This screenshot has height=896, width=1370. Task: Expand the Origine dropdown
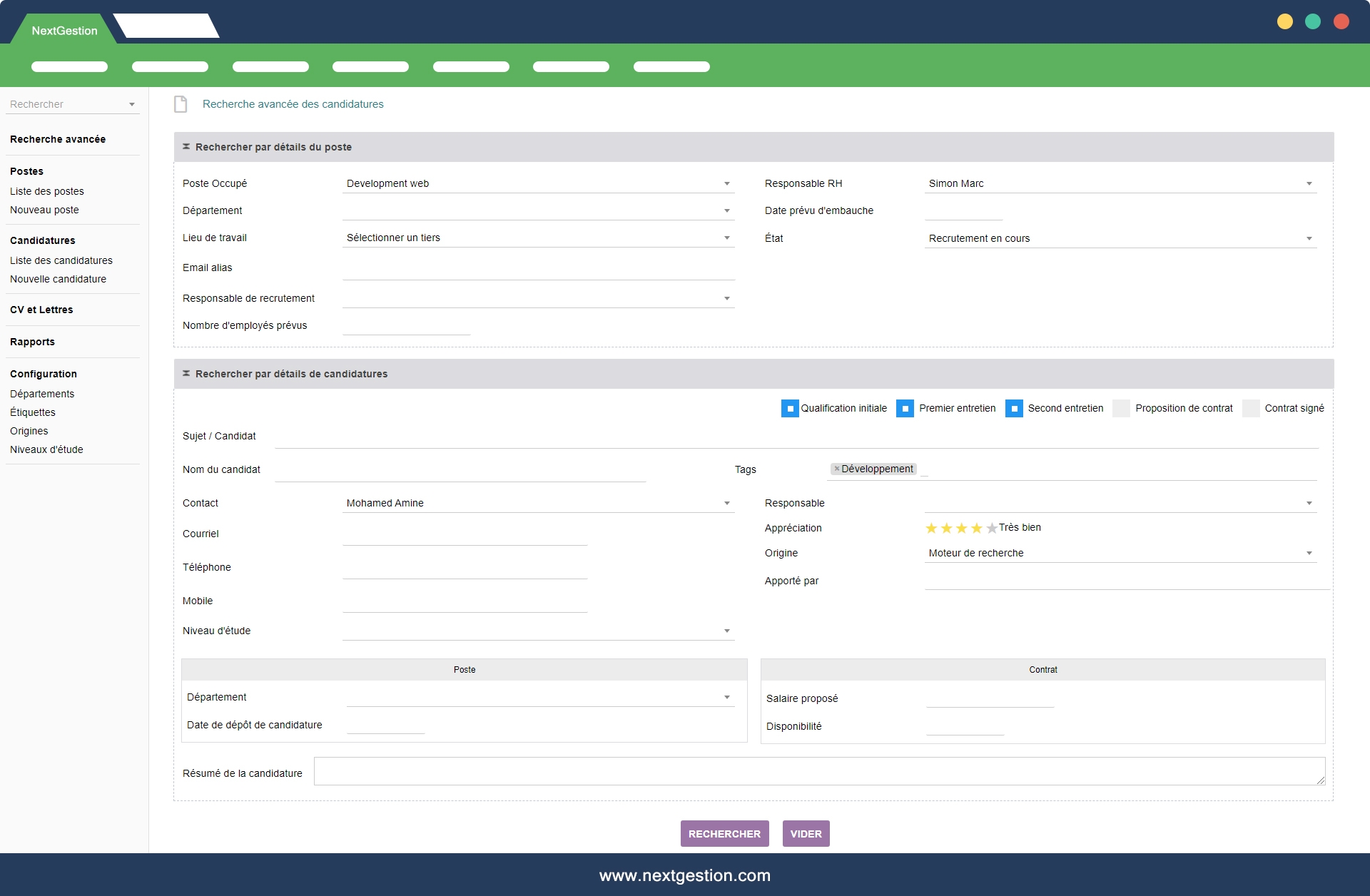[x=1309, y=554]
